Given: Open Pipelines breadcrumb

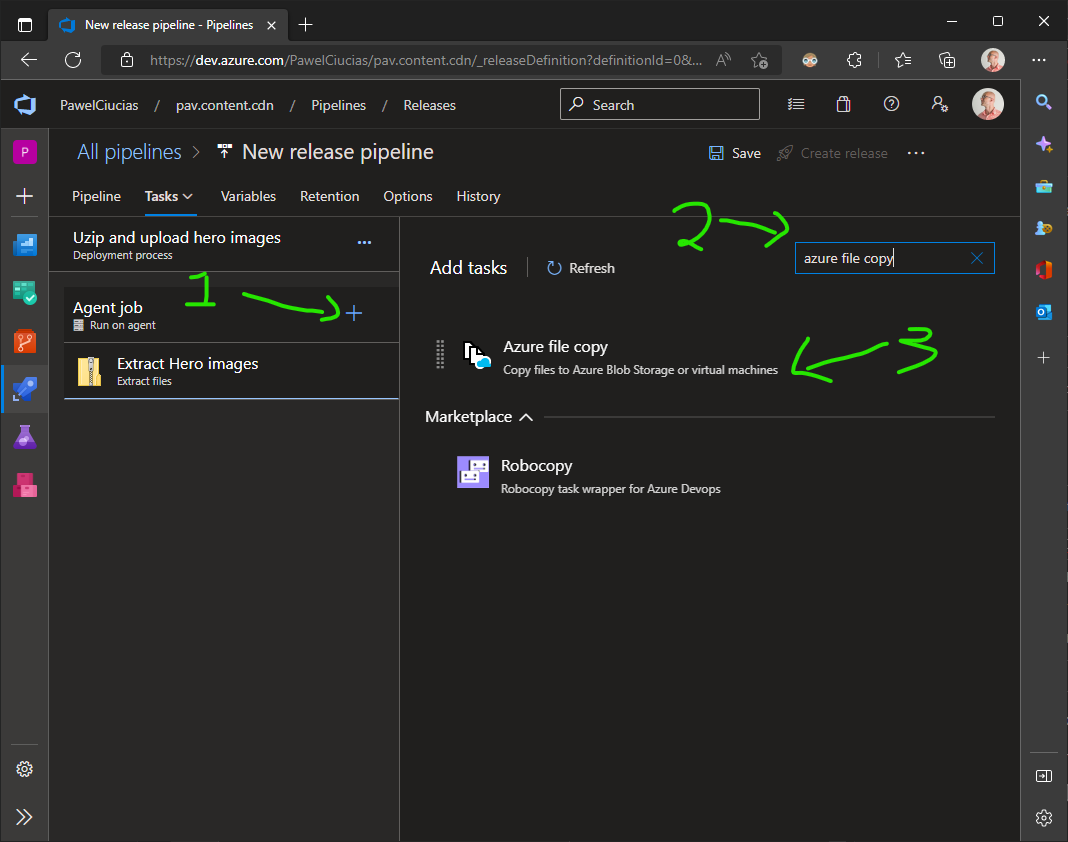Looking at the screenshot, I should pyautogui.click(x=339, y=106).
